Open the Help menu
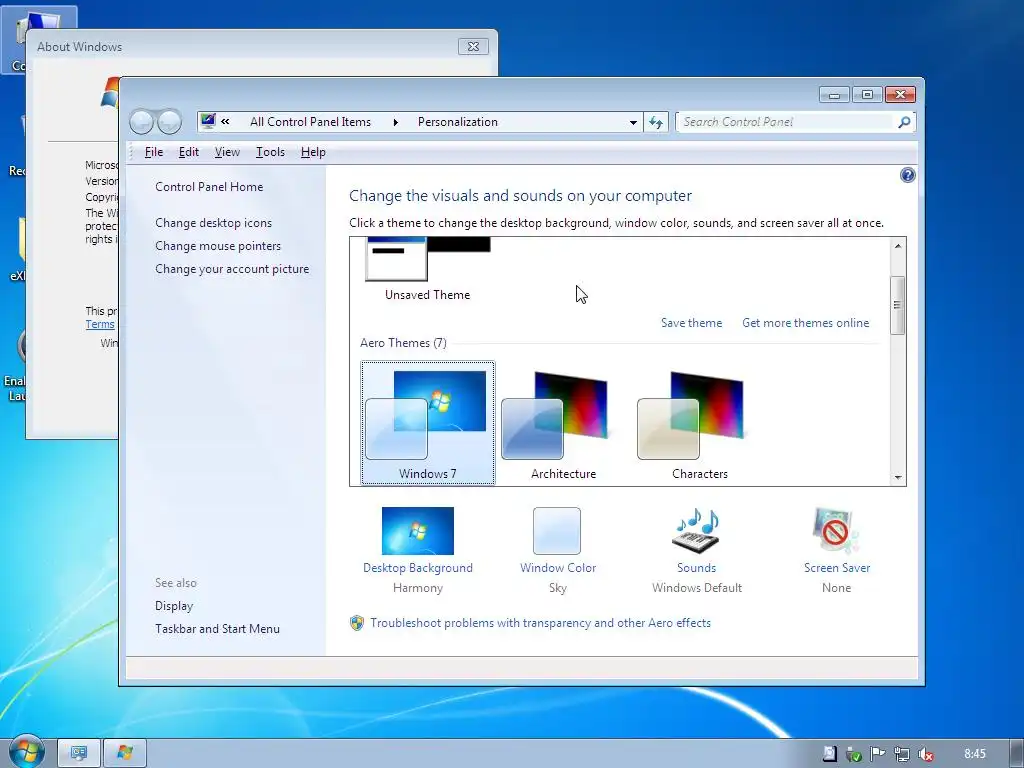Viewport: 1024px width, 768px height. pyautogui.click(x=313, y=152)
